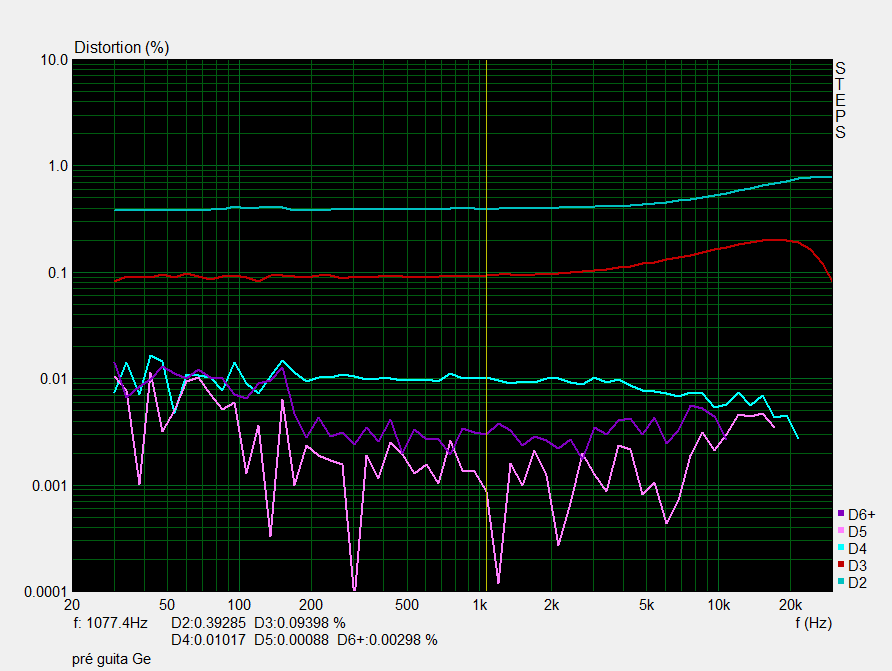The image size is (892, 671).
Task: Click the 50 x-axis tick label
Action: click(167, 605)
